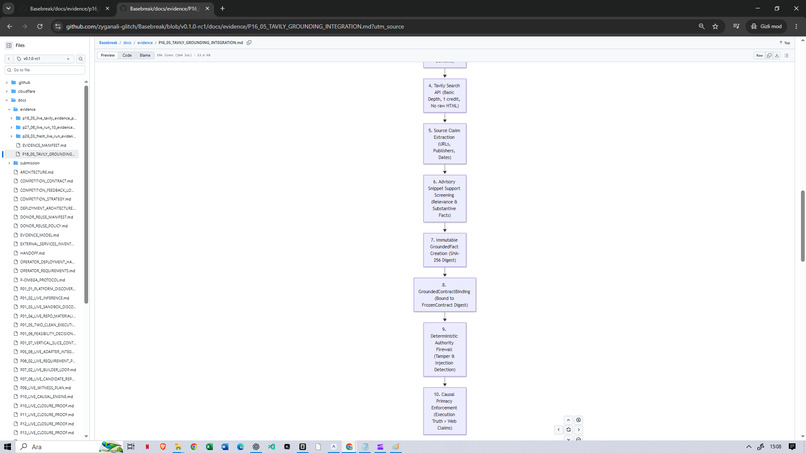Viewport: 806px width, 453px height.
Task: Switch to Code tab
Action: click(127, 55)
